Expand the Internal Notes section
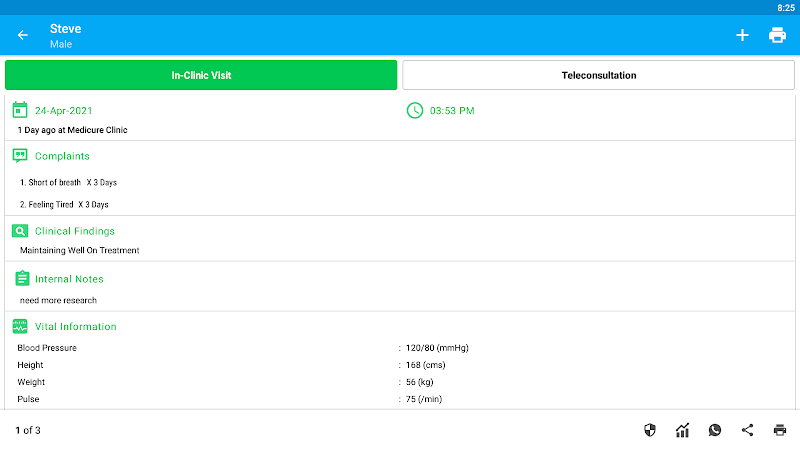 point(68,279)
